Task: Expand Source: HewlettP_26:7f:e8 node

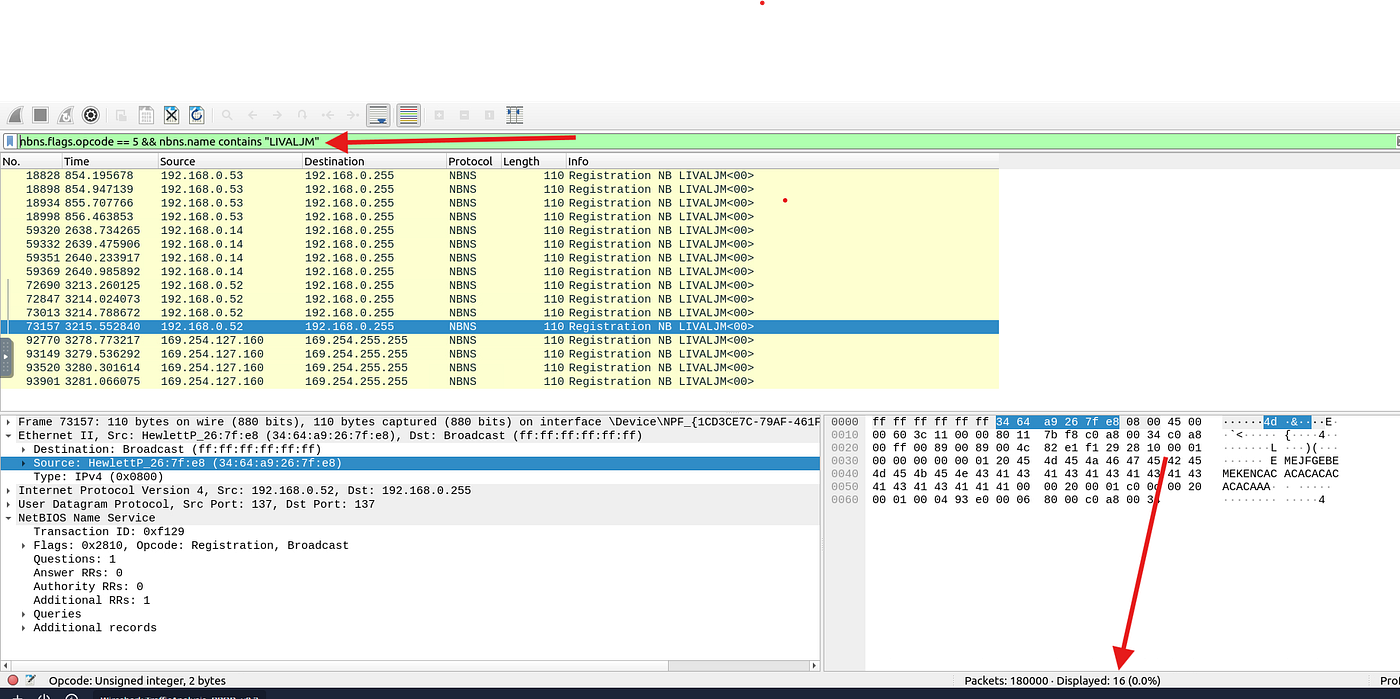Action: (x=23, y=463)
